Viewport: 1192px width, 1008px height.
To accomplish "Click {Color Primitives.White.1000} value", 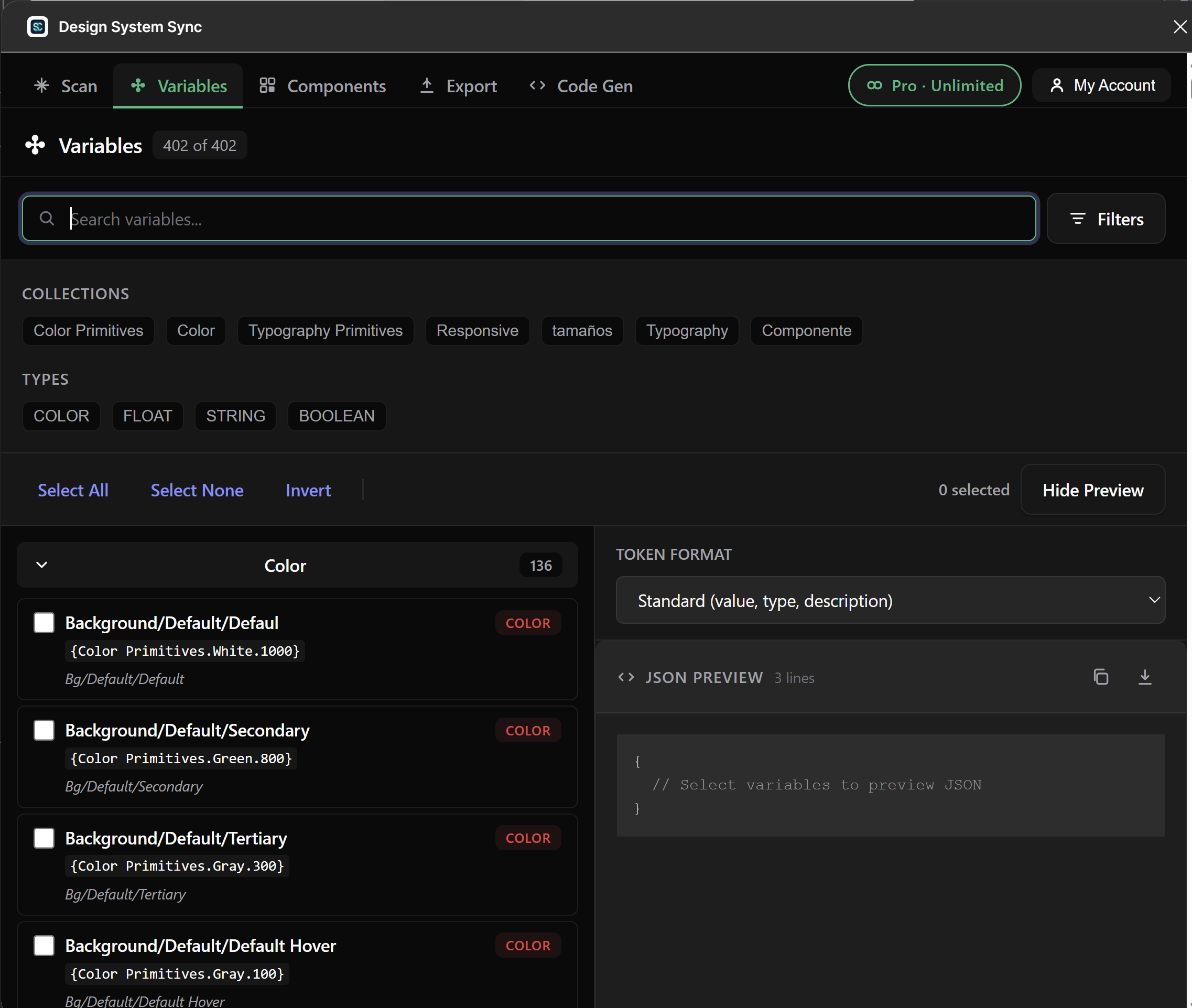I will click(x=185, y=652).
